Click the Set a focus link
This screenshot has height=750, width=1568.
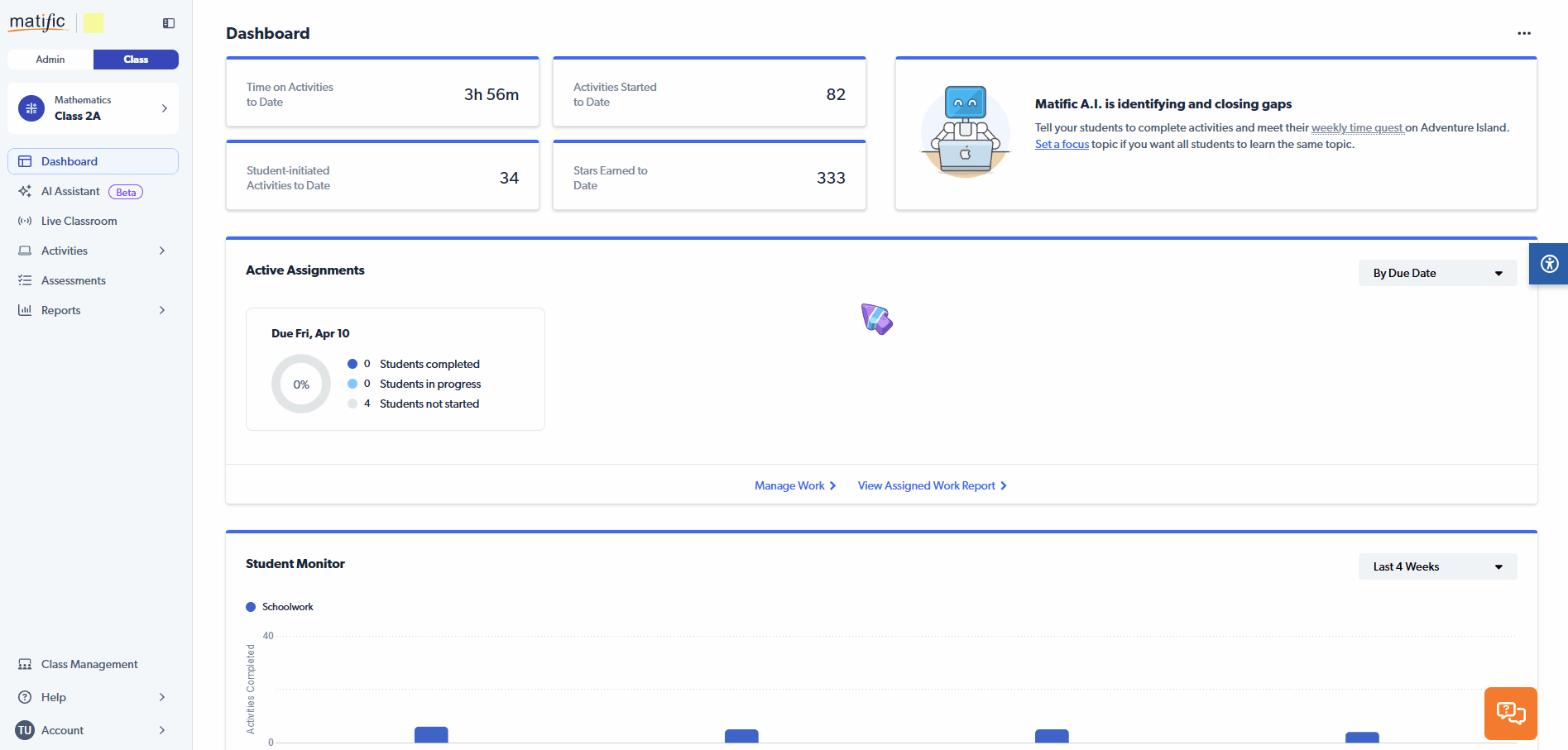point(1062,144)
